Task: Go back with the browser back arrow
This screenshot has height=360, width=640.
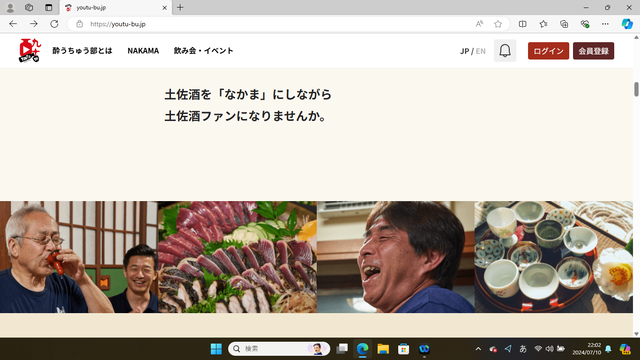Action: point(13,24)
